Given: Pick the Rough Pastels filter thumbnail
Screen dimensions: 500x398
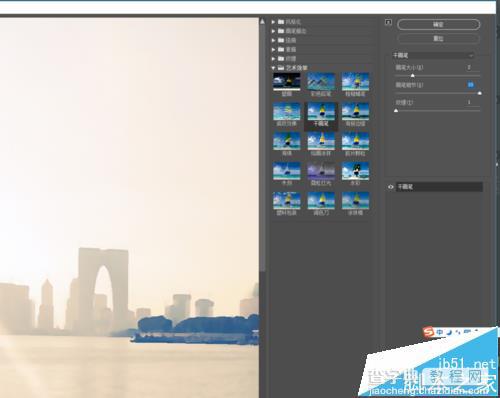Looking at the screenshot, I should point(355,82).
